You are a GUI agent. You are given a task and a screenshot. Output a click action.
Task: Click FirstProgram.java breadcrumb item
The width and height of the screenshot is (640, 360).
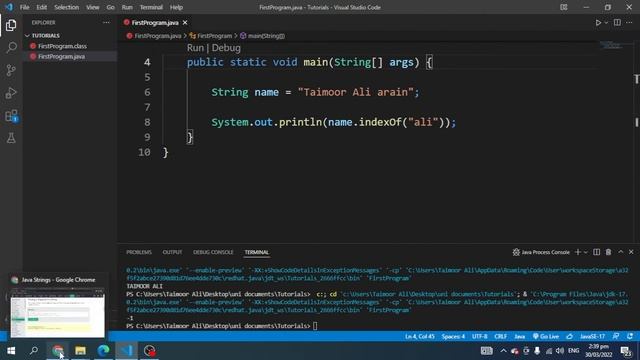pyautogui.click(x=158, y=36)
